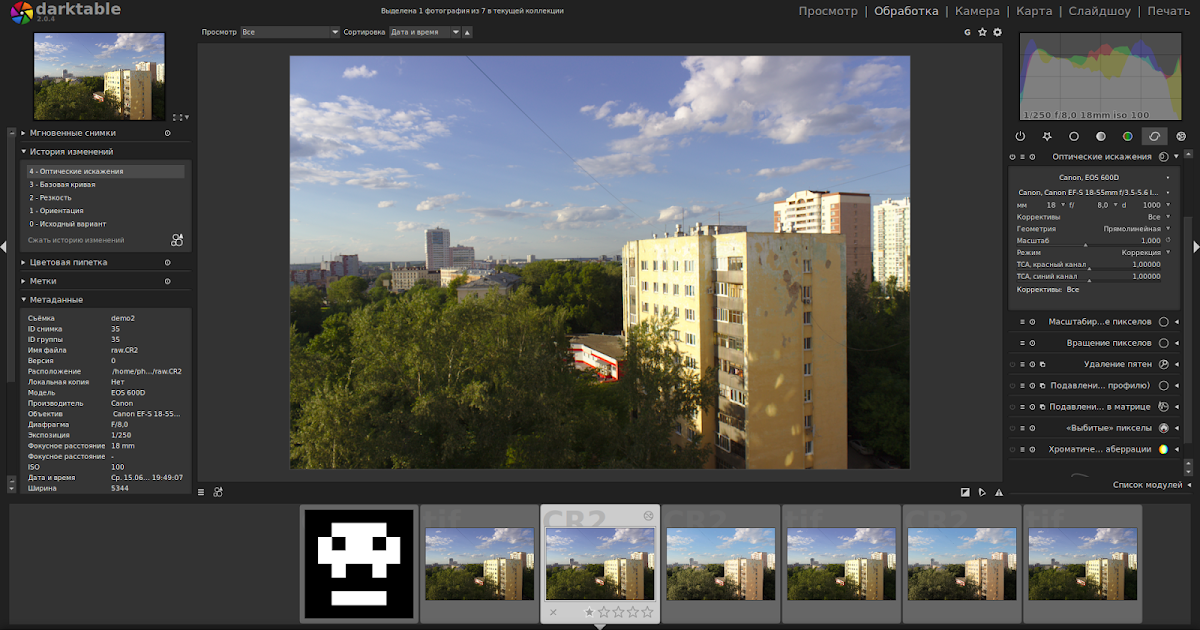Click reject X icon on selected filmstrip thumbnail
Screen dimensions: 1200x630
point(553,611)
